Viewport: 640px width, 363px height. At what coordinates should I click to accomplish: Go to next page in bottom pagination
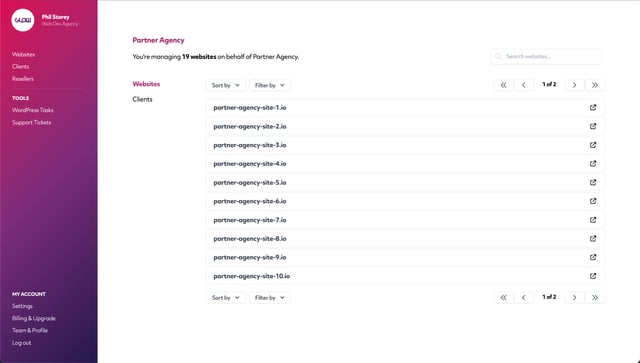pyautogui.click(x=574, y=298)
